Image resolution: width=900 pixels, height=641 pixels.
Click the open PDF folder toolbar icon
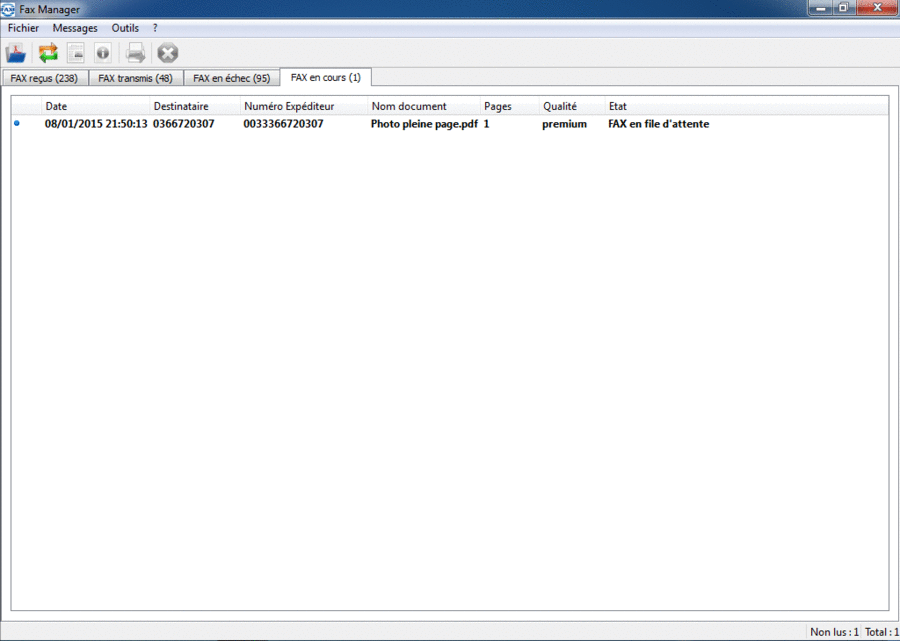pos(16,53)
